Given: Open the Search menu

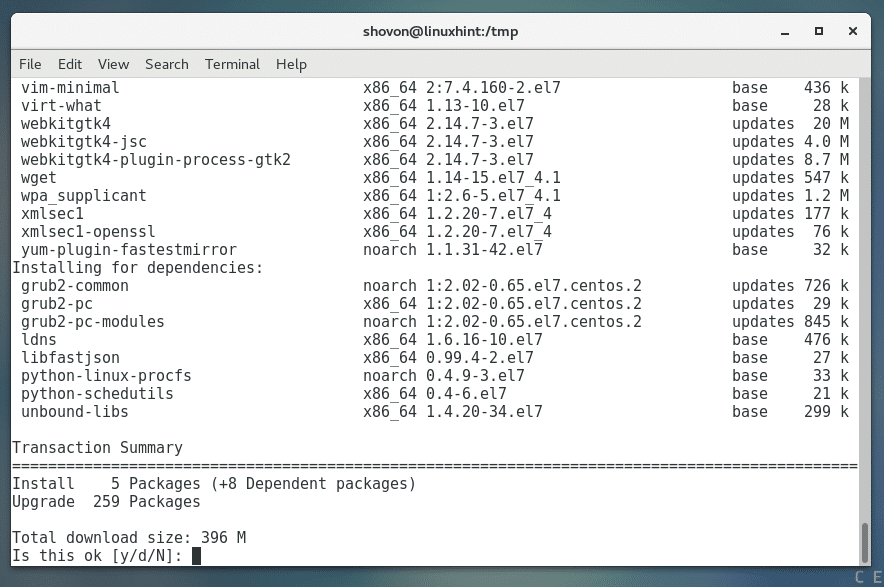Looking at the screenshot, I should 167,64.
